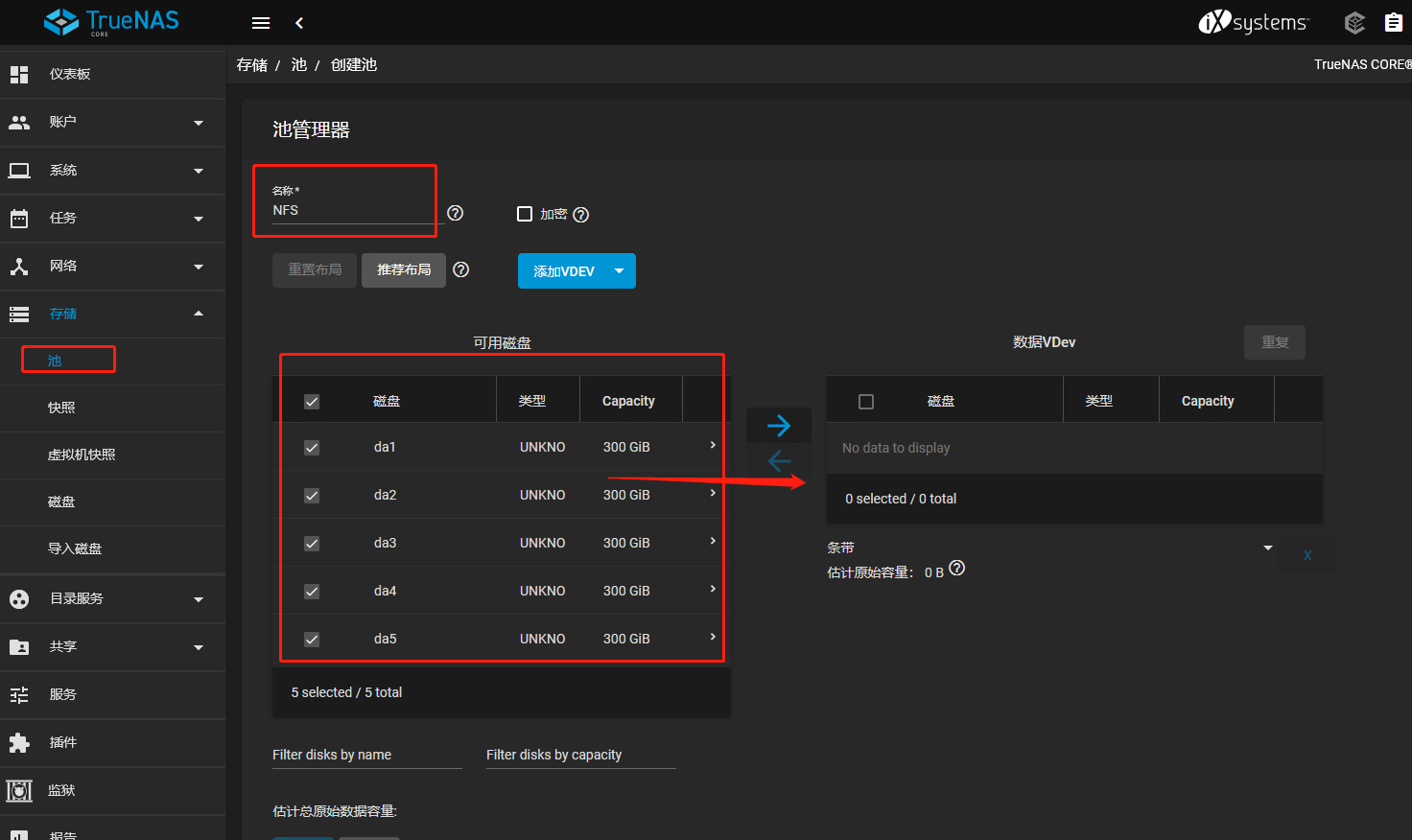The image size is (1412, 840).
Task: Click the 任务 calendar icon
Action: [x=19, y=218]
